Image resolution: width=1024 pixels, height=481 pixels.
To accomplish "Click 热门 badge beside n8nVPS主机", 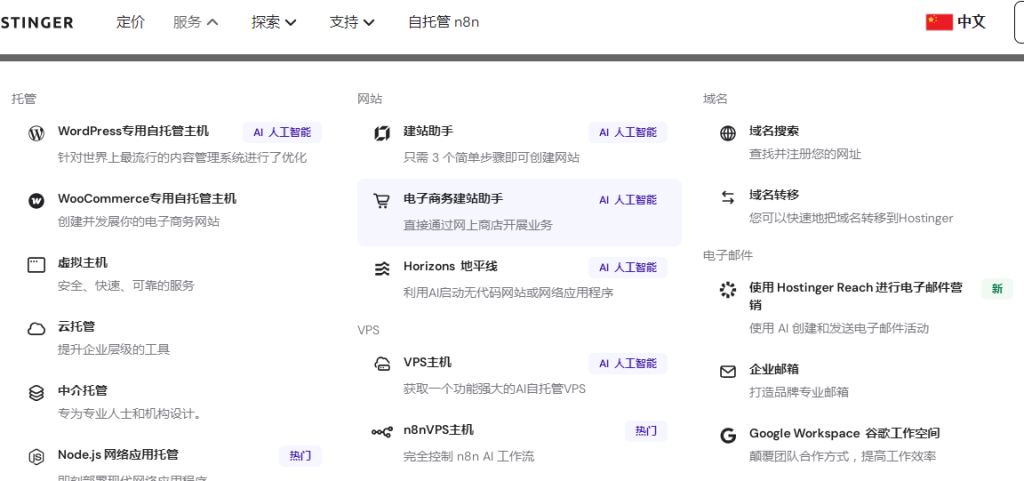I will pos(647,431).
